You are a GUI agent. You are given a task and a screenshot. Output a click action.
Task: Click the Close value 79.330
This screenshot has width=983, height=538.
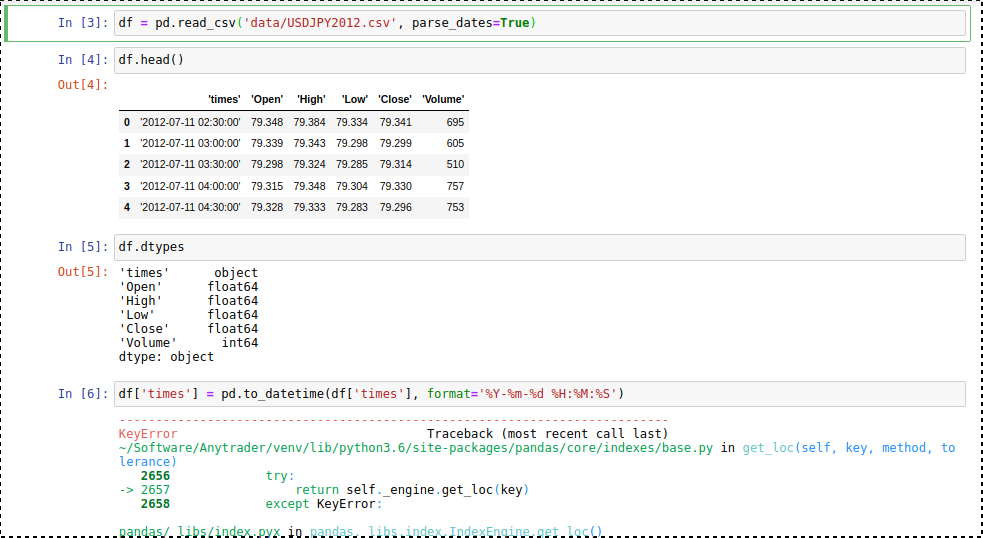[396, 186]
